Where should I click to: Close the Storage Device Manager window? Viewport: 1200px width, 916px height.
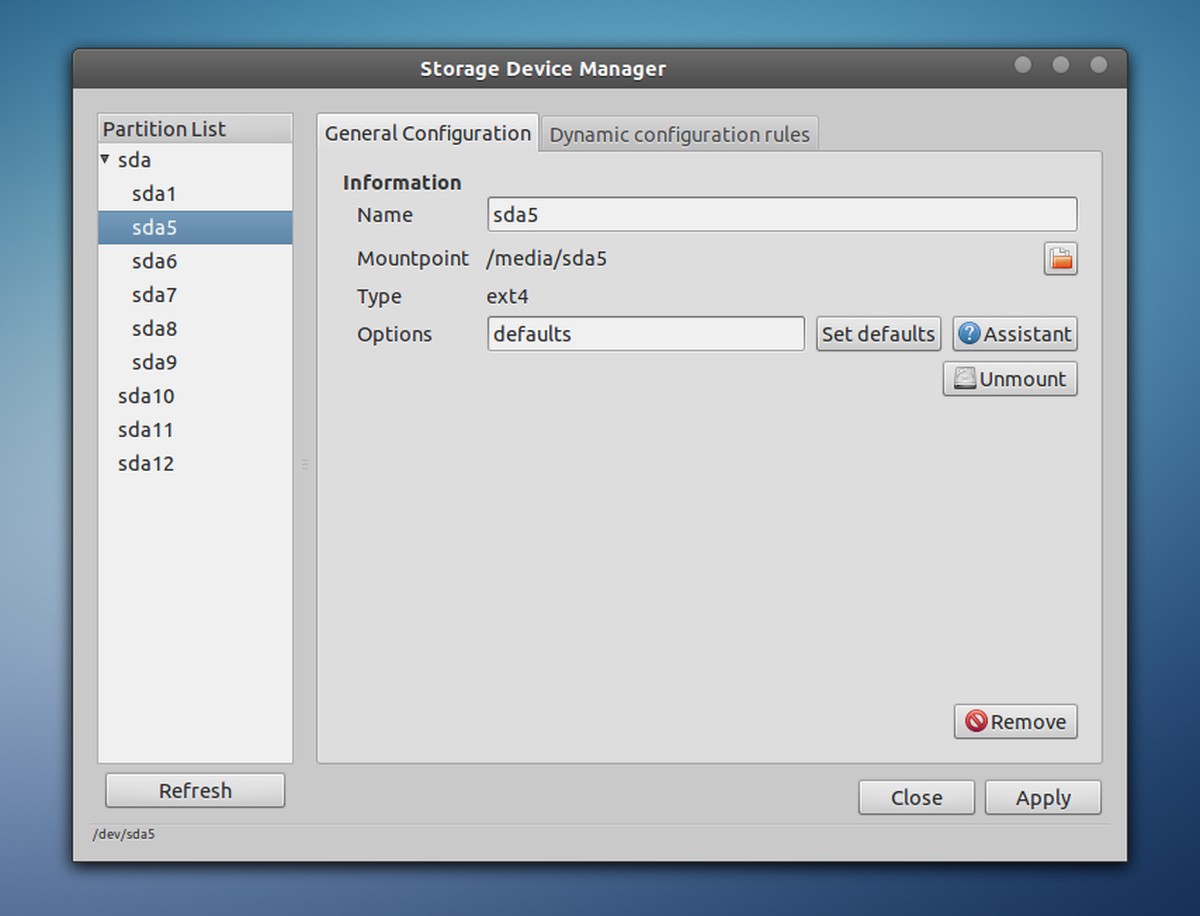coord(916,797)
